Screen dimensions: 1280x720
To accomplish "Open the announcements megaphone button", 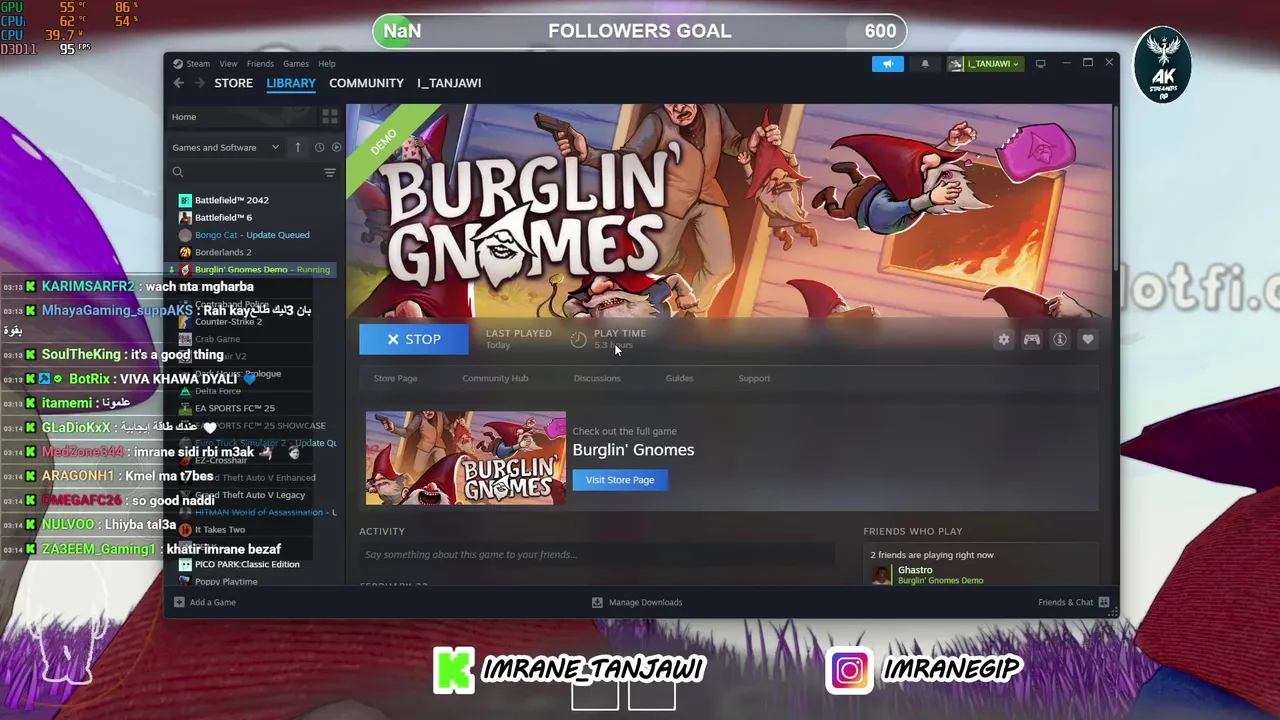I will (x=887, y=63).
